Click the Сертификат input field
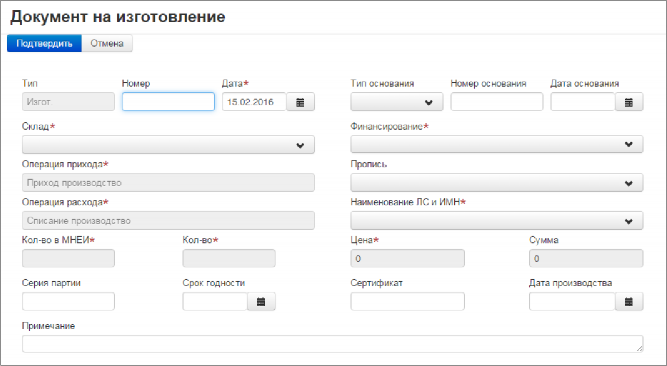667x366 pixels. pos(408,302)
